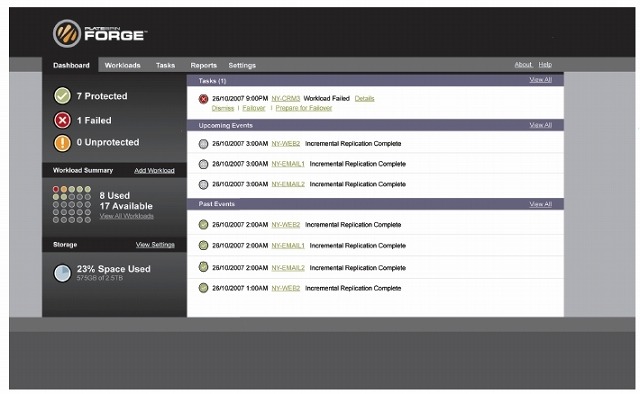View All in Upcoming Events section

click(540, 125)
